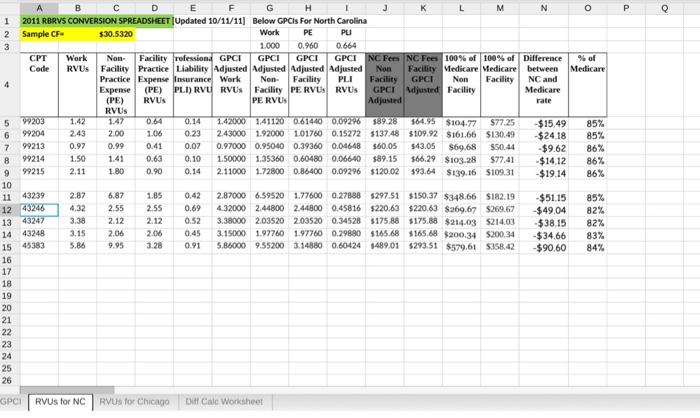The image size is (700, 418).
Task: Select Medicare non-facility value $104.77
Action: click(x=462, y=123)
